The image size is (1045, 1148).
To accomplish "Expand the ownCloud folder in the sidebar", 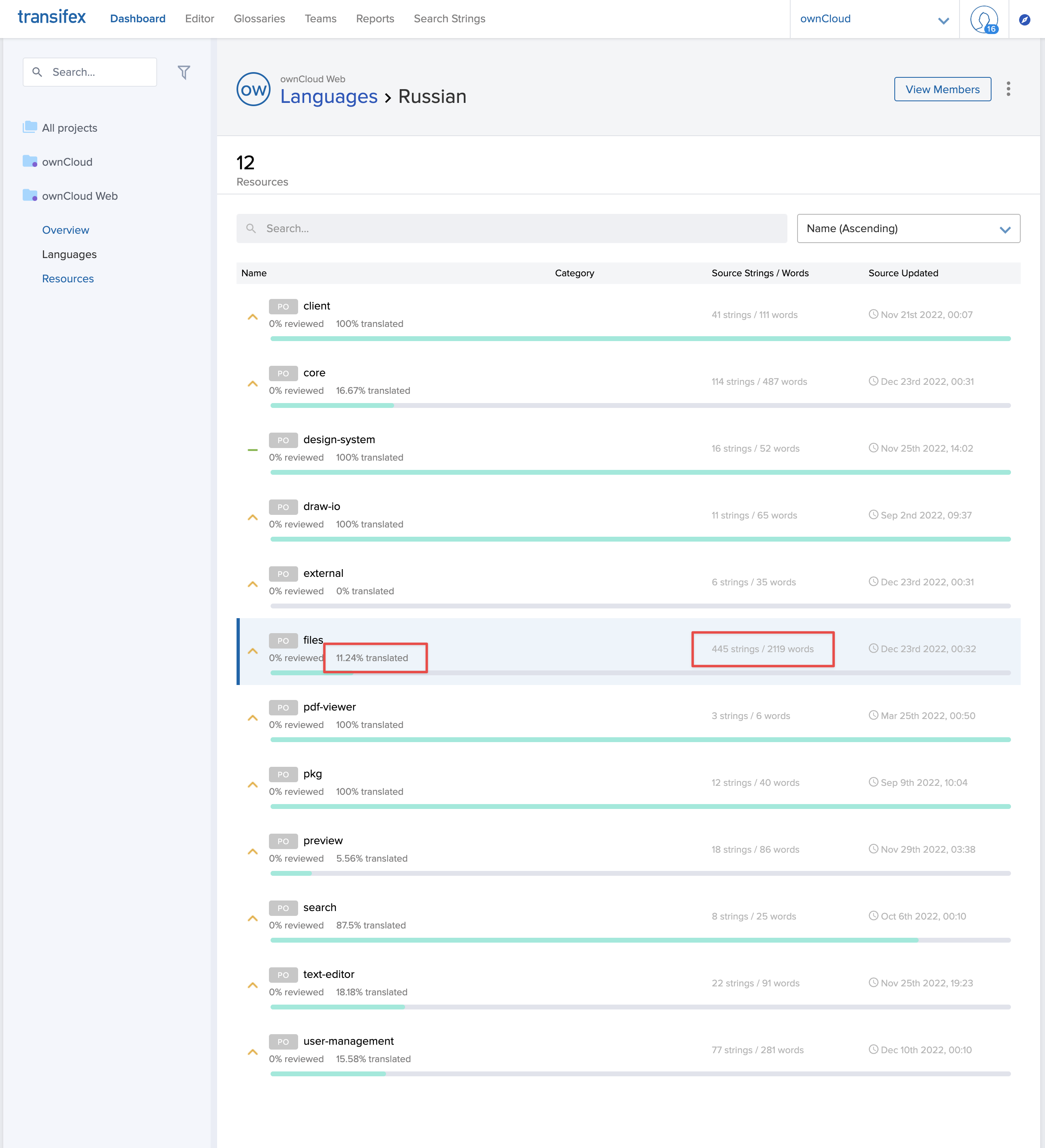I will (67, 162).
